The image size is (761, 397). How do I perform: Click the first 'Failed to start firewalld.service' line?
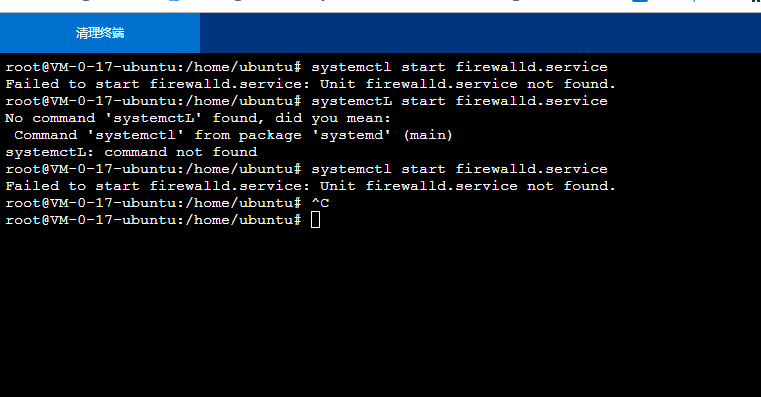[310, 84]
